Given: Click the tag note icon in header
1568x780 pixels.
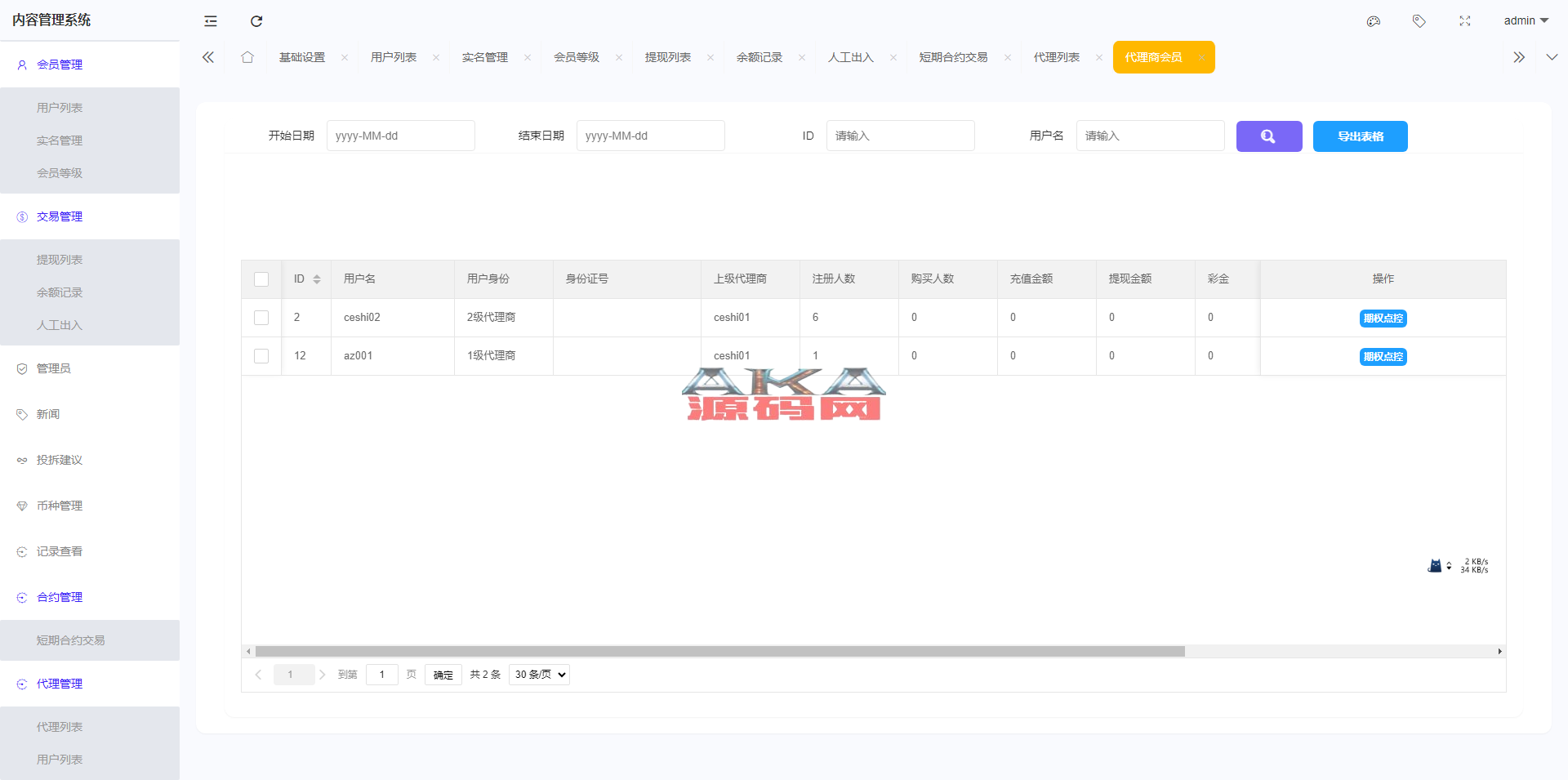Looking at the screenshot, I should pyautogui.click(x=1419, y=21).
